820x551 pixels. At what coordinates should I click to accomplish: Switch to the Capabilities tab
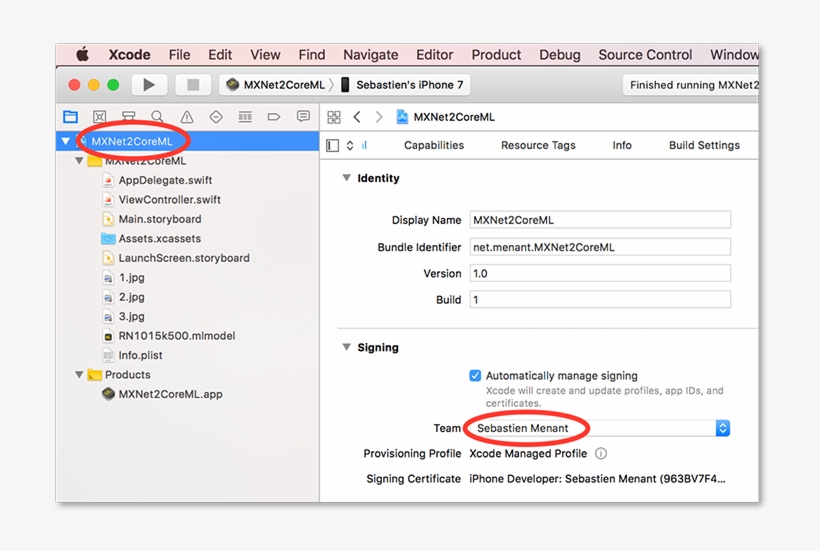(434, 145)
